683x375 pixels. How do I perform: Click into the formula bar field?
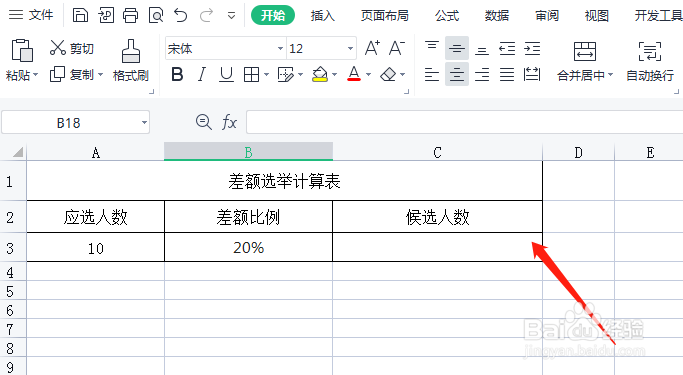tap(464, 122)
